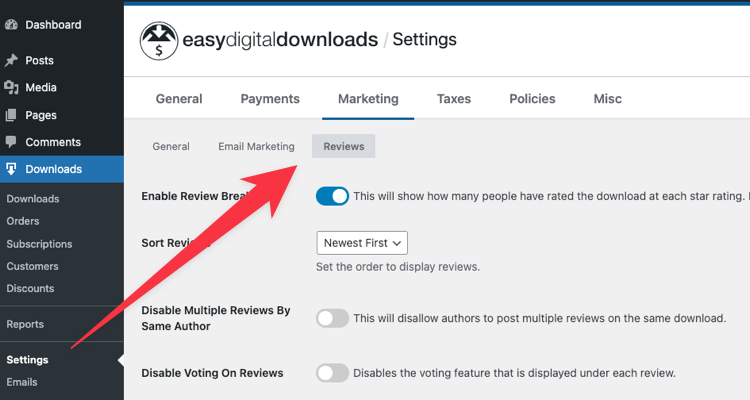Click the Downloads arrow icon in sidebar
Viewport: 750px width, 400px height.
(x=11, y=169)
